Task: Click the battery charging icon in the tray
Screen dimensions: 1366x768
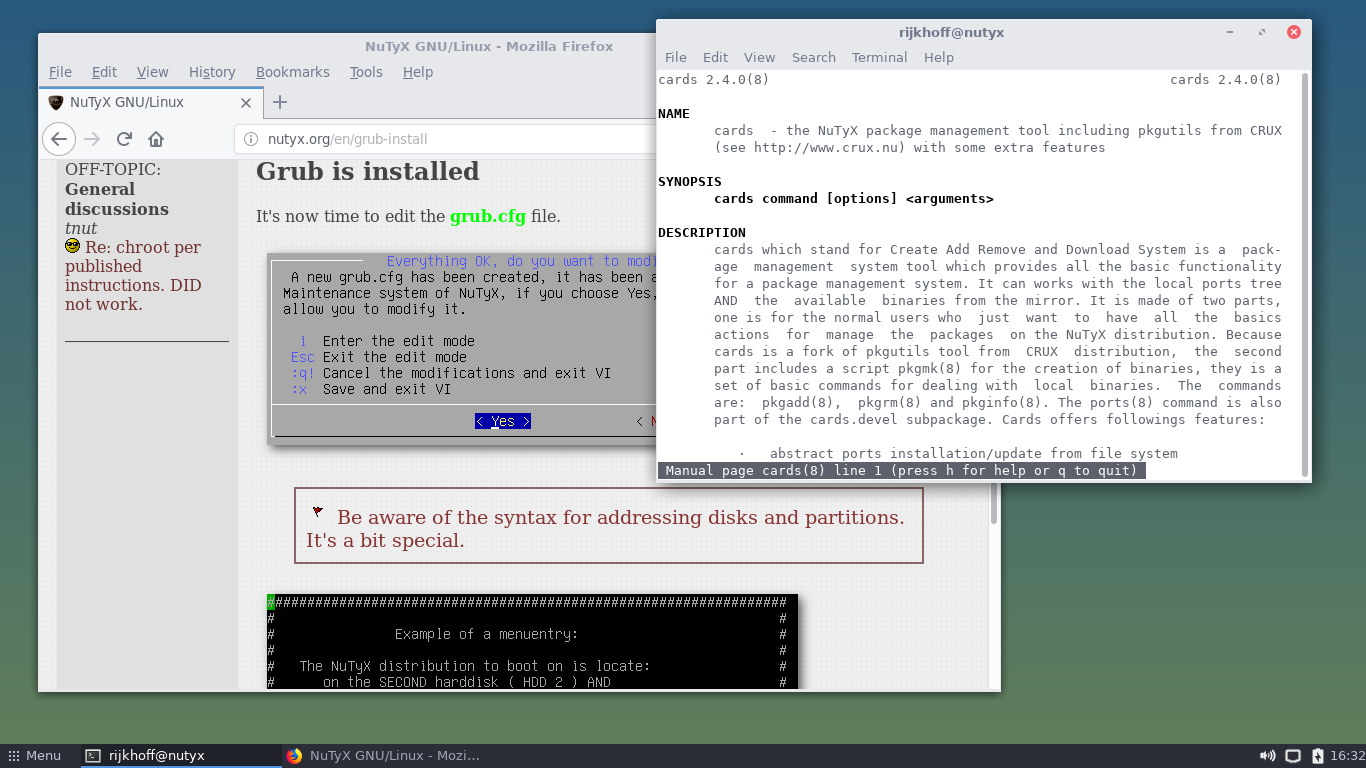Action: pos(1317,756)
